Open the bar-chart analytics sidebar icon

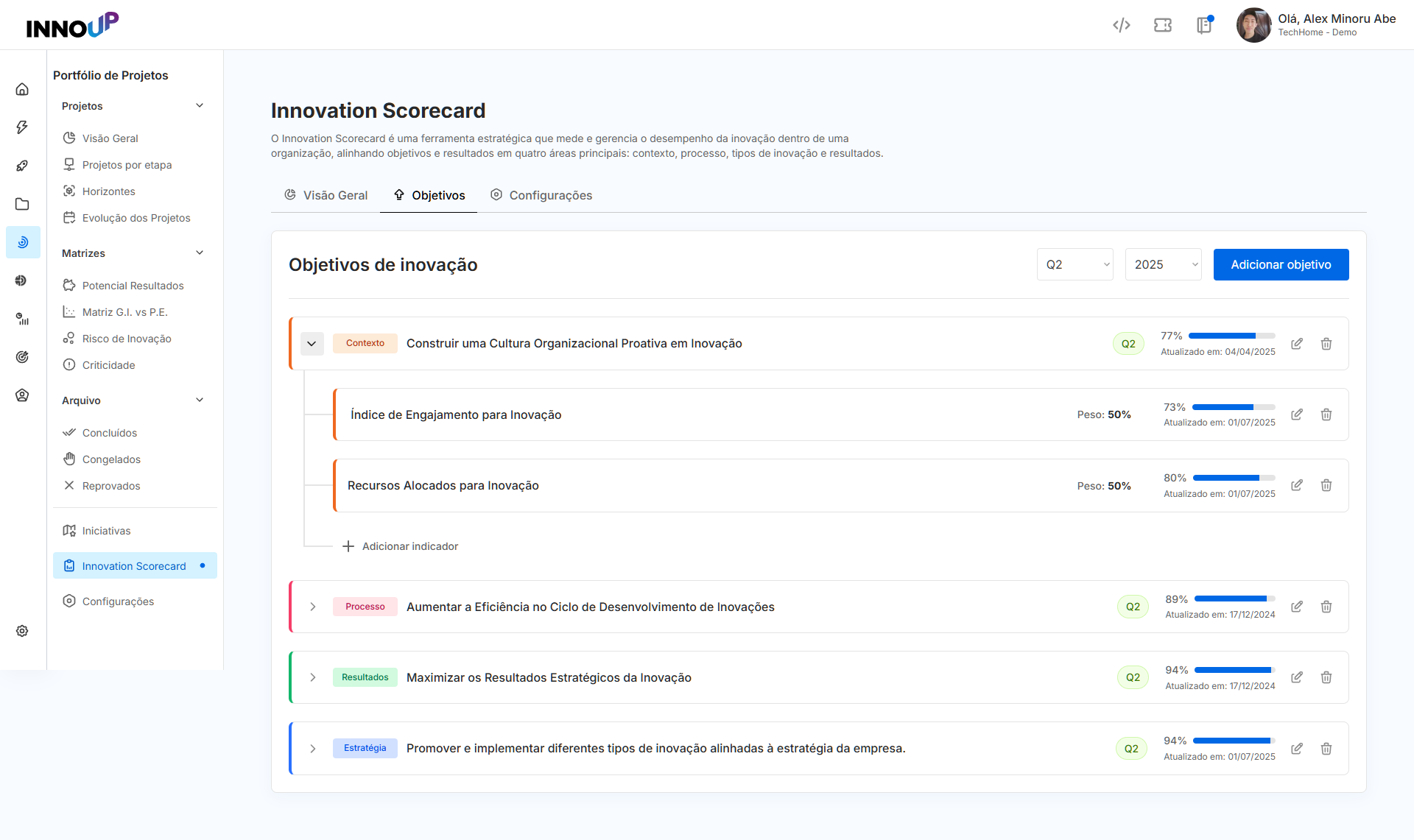pyautogui.click(x=22, y=319)
